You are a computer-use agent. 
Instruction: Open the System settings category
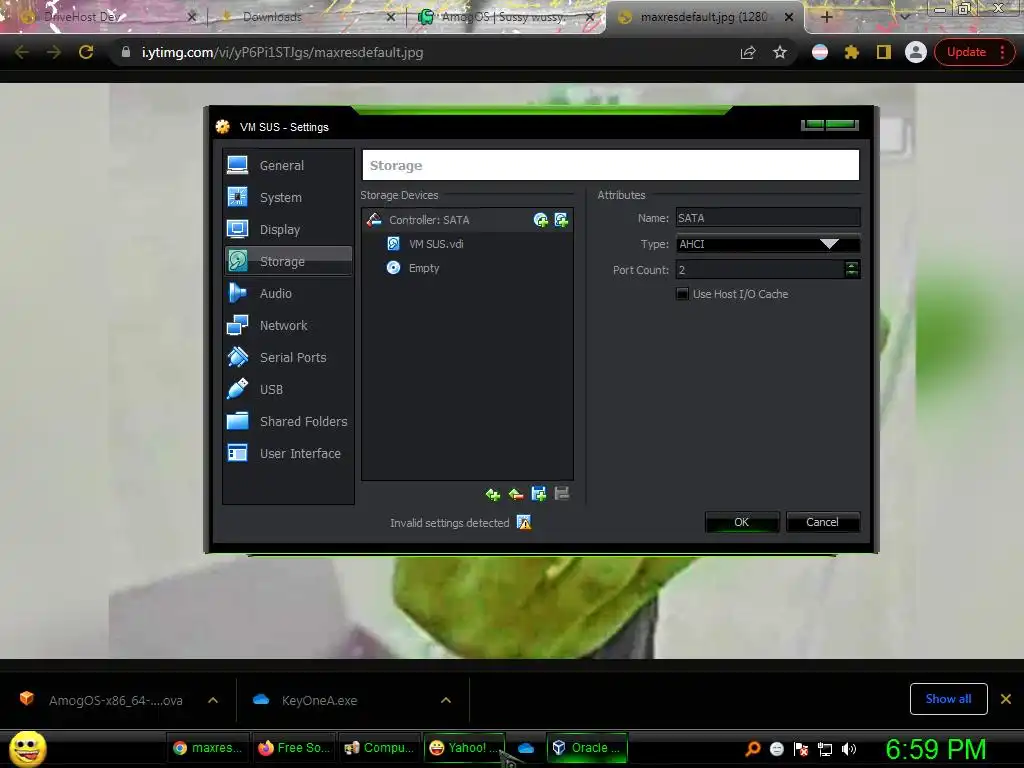click(x=287, y=197)
